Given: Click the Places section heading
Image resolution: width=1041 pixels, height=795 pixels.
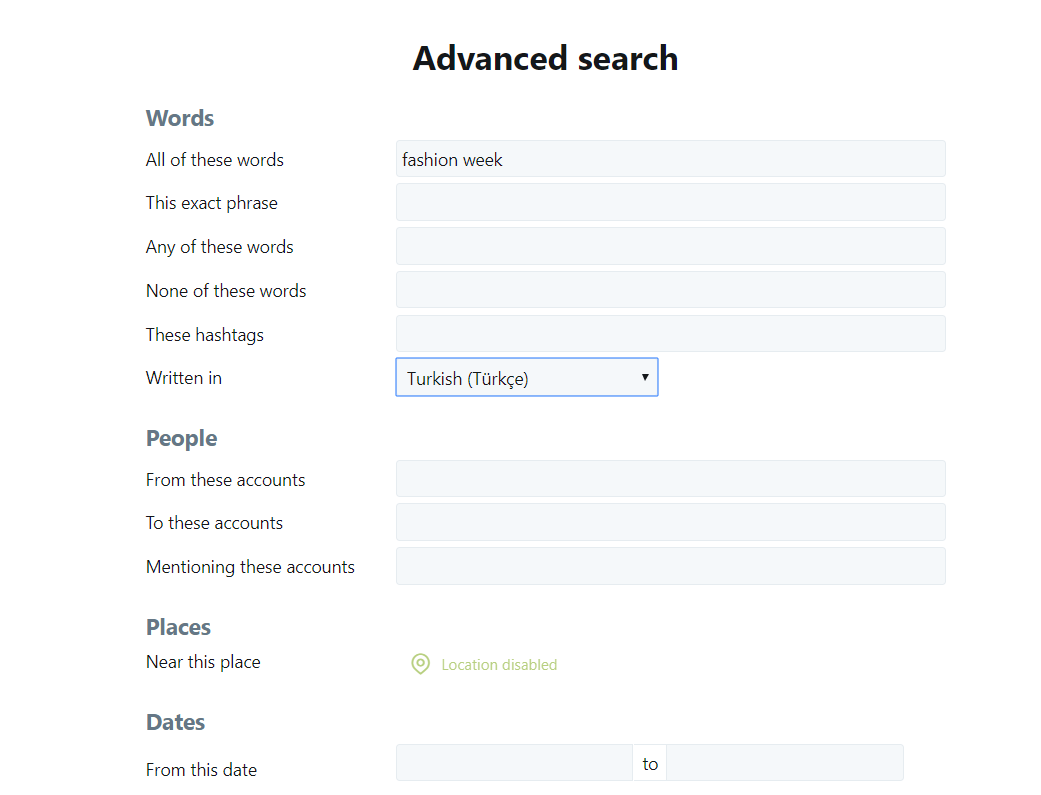Looking at the screenshot, I should pos(178,626).
